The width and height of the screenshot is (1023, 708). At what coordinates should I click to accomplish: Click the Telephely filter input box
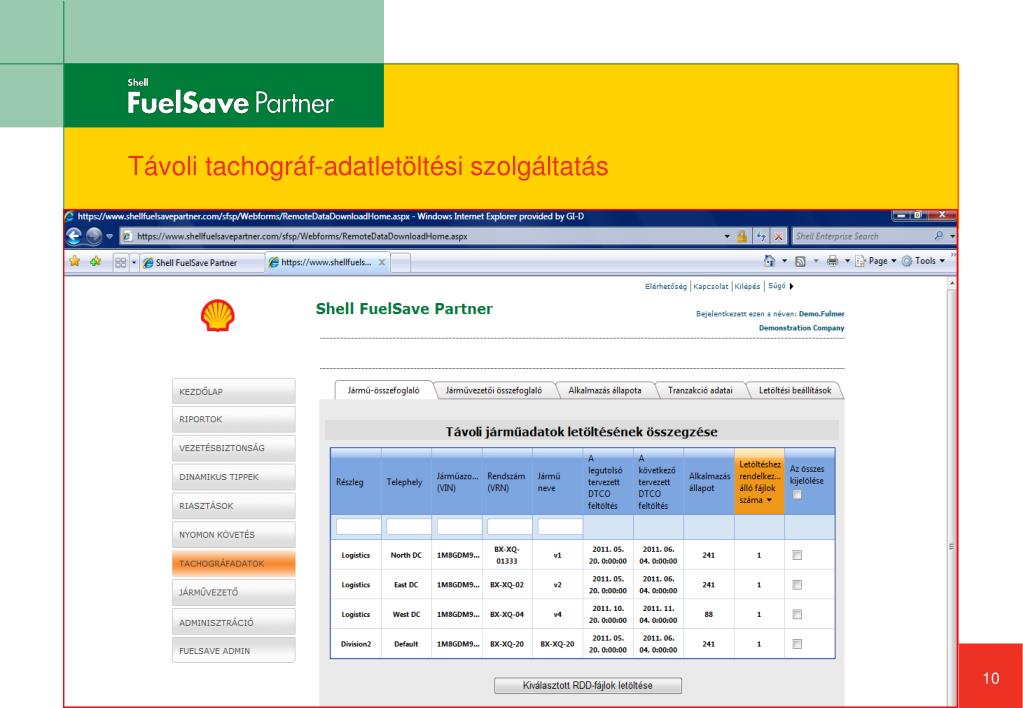tap(408, 527)
